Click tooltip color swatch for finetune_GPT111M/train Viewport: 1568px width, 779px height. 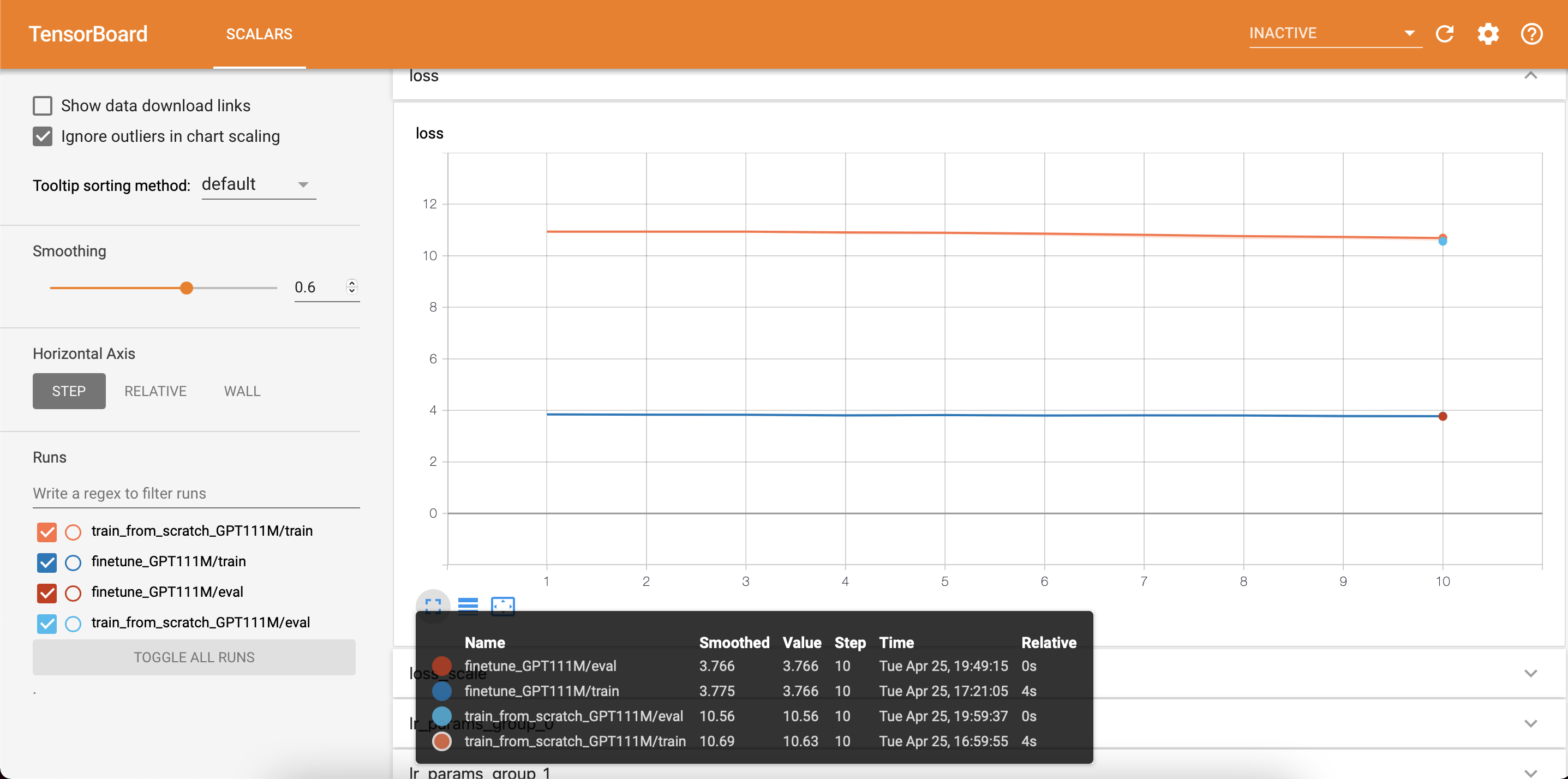(x=442, y=691)
